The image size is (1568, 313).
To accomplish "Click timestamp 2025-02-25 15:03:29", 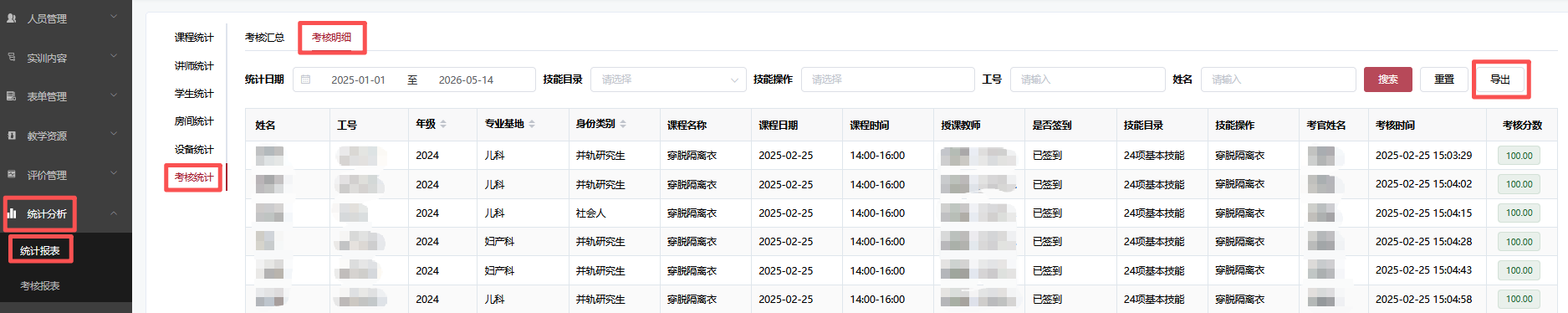I will tap(1423, 155).
